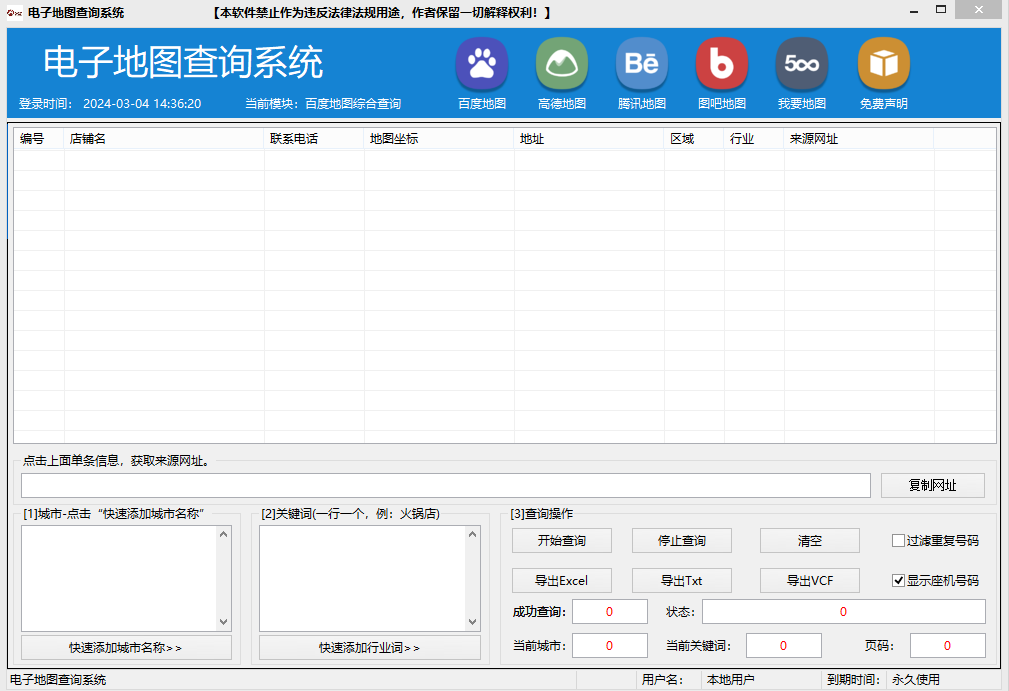Click the source URL input field
This screenshot has height=691, width=1009.
[445, 485]
